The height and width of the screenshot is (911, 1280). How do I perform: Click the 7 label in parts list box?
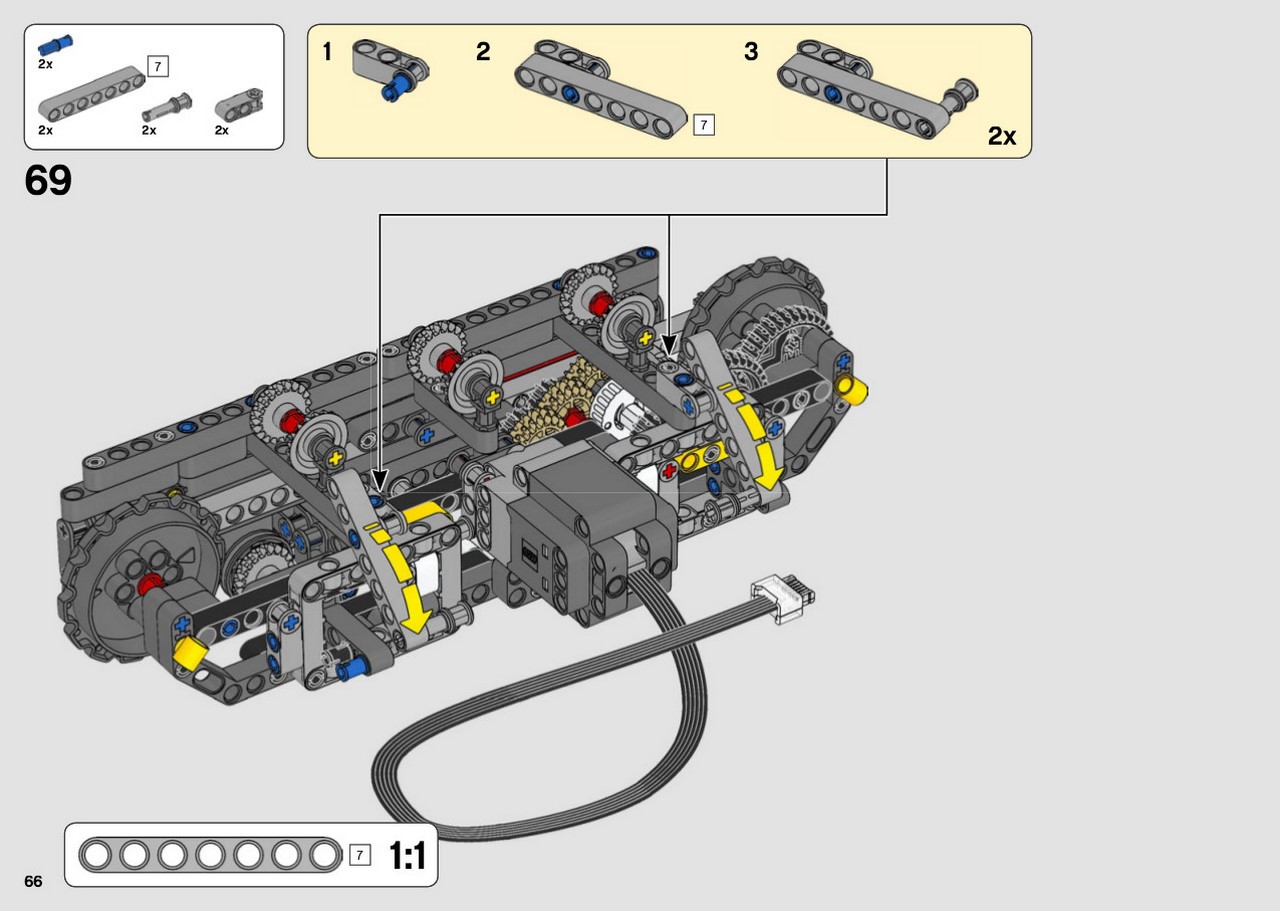157,67
